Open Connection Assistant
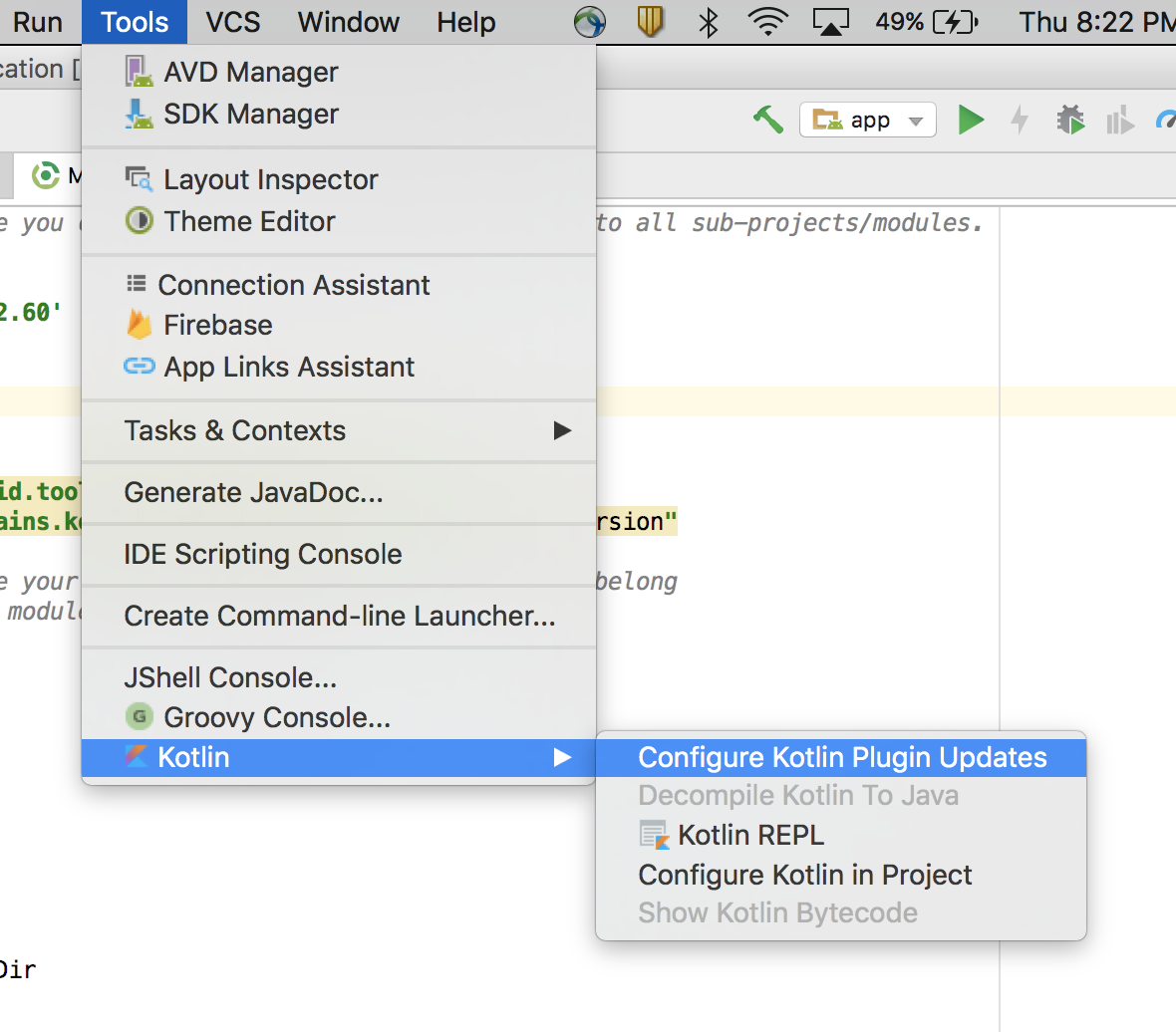 338,286
